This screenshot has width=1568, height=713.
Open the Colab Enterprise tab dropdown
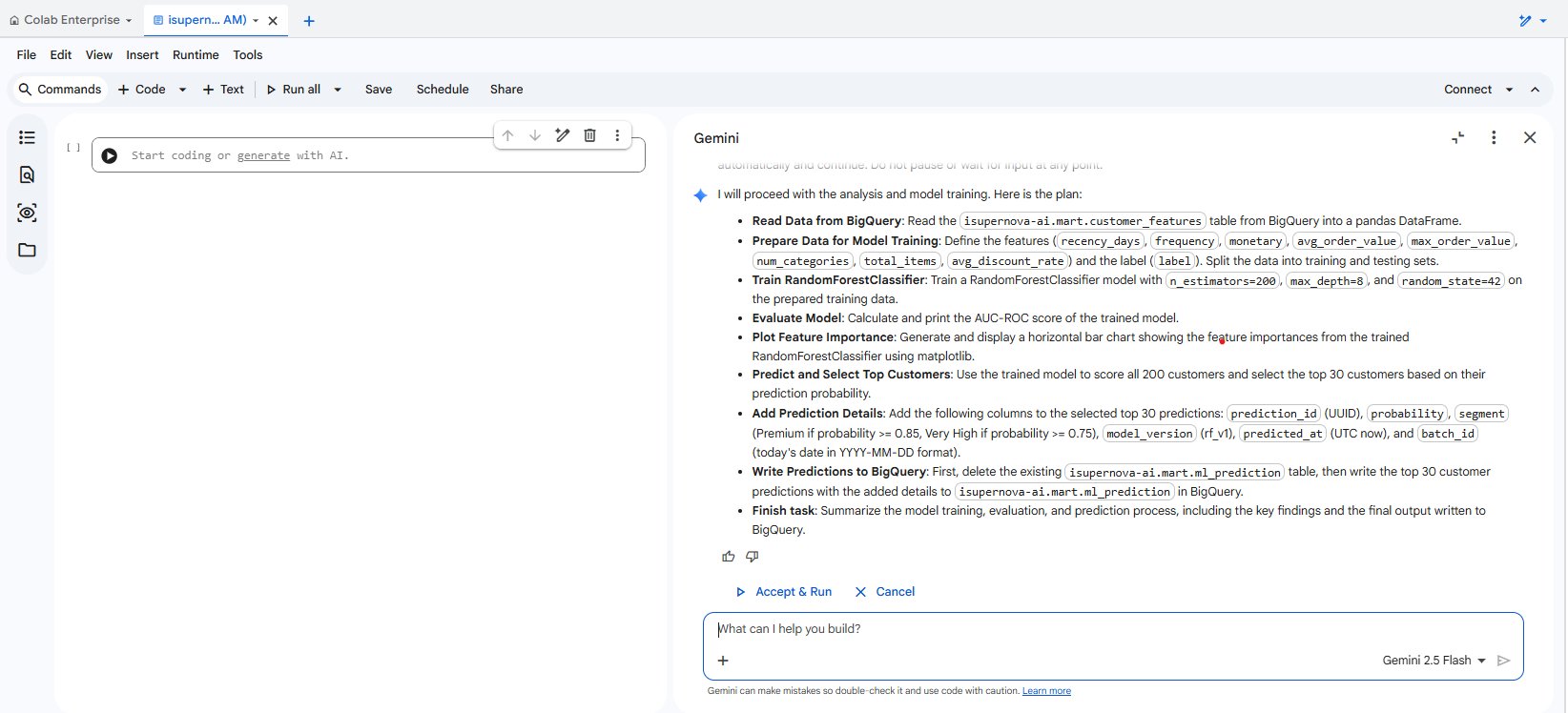pos(129,20)
